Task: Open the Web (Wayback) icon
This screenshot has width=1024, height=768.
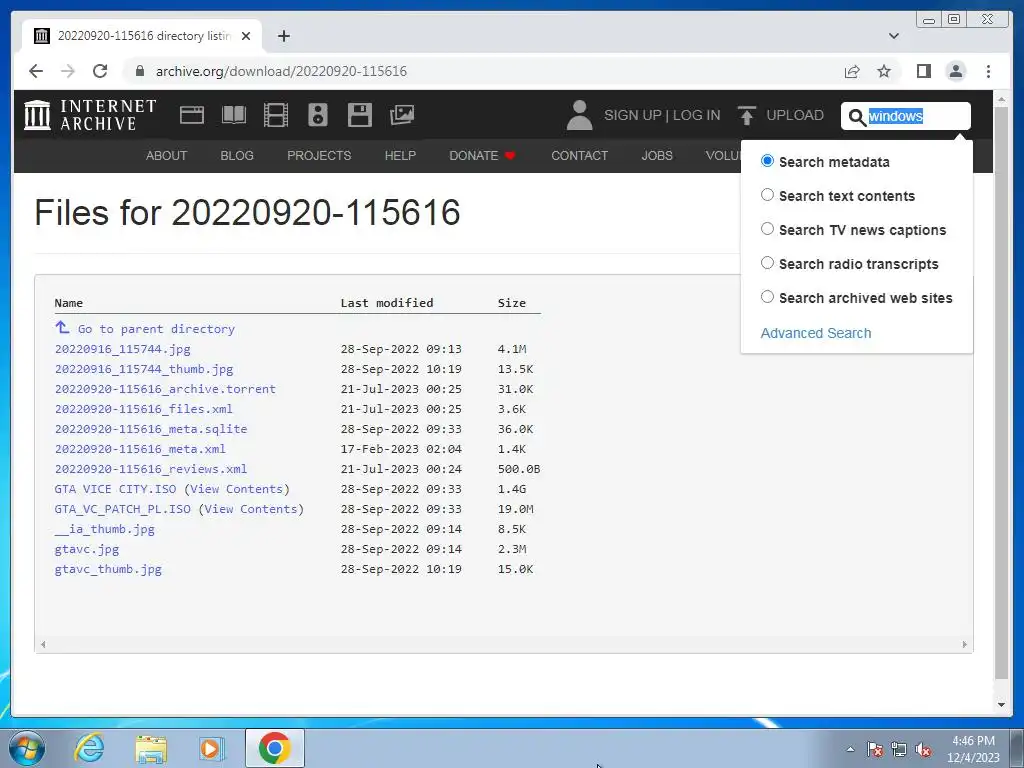Action: click(x=192, y=115)
